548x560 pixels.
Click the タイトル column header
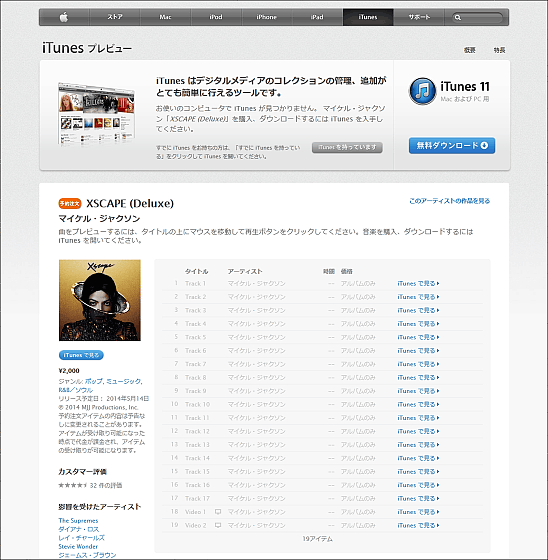click(196, 271)
